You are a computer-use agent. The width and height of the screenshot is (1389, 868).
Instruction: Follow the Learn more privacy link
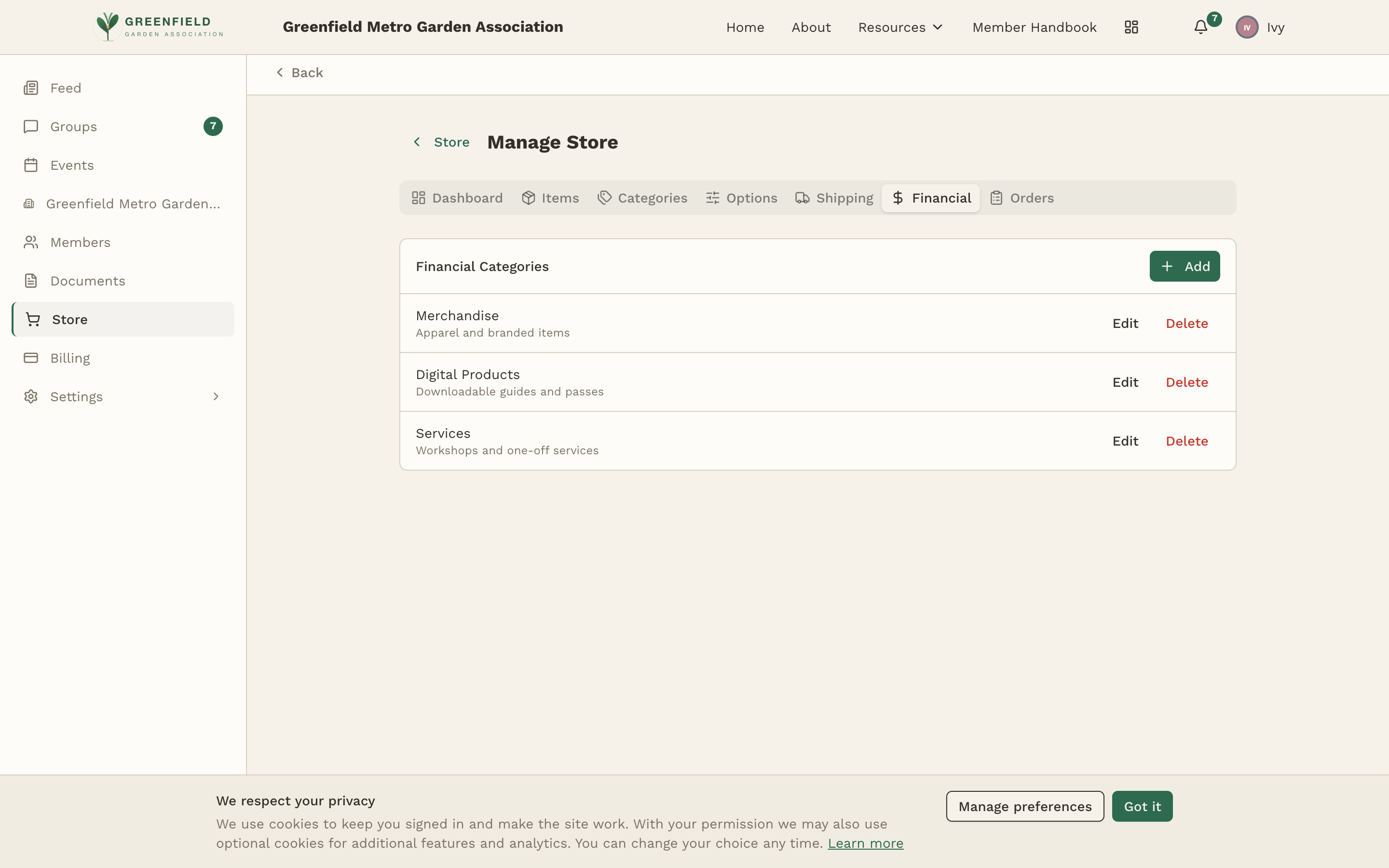(x=866, y=843)
